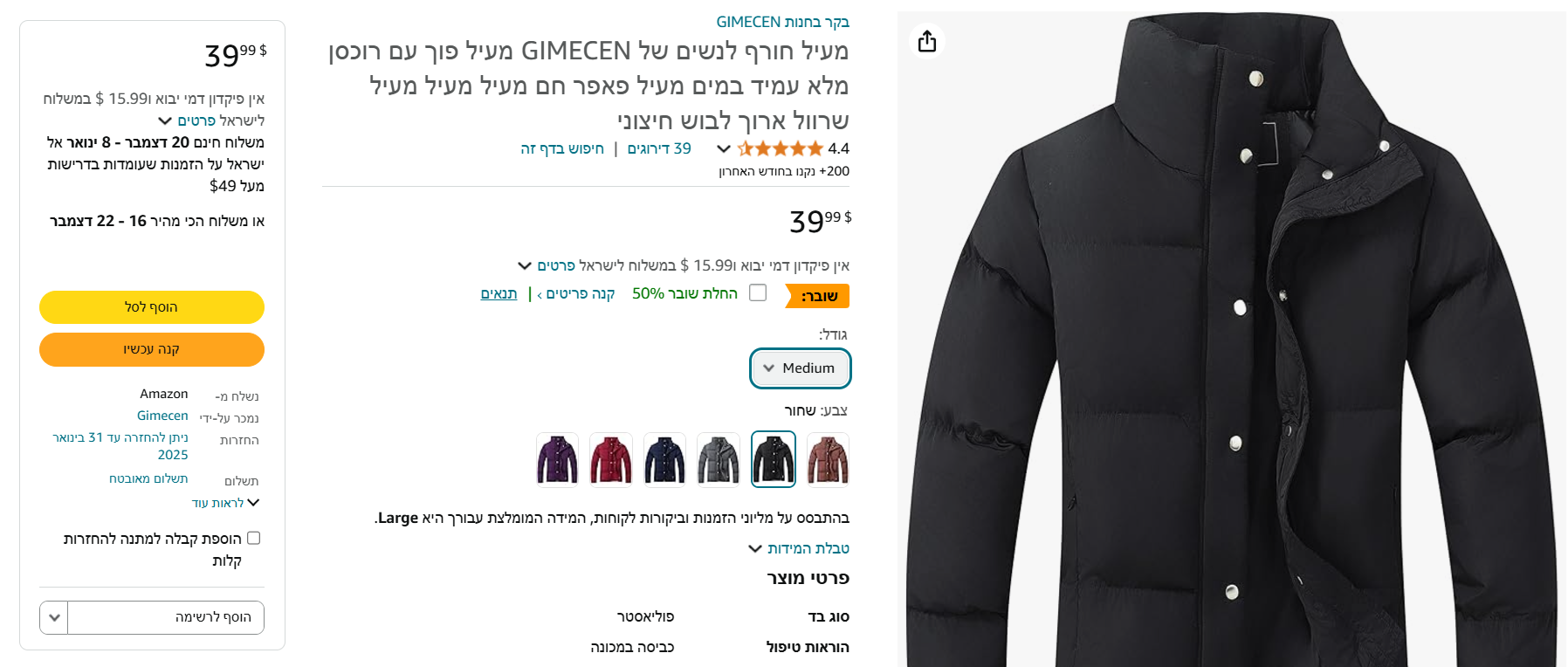Click the share icon on product image
Screen dimensions: 1568x667
pos(927,41)
